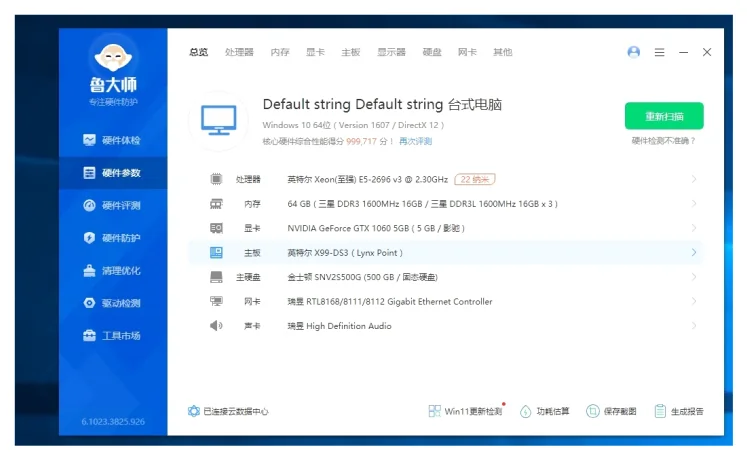
Task: Switch to the 显示器 tab
Action: coord(391,52)
